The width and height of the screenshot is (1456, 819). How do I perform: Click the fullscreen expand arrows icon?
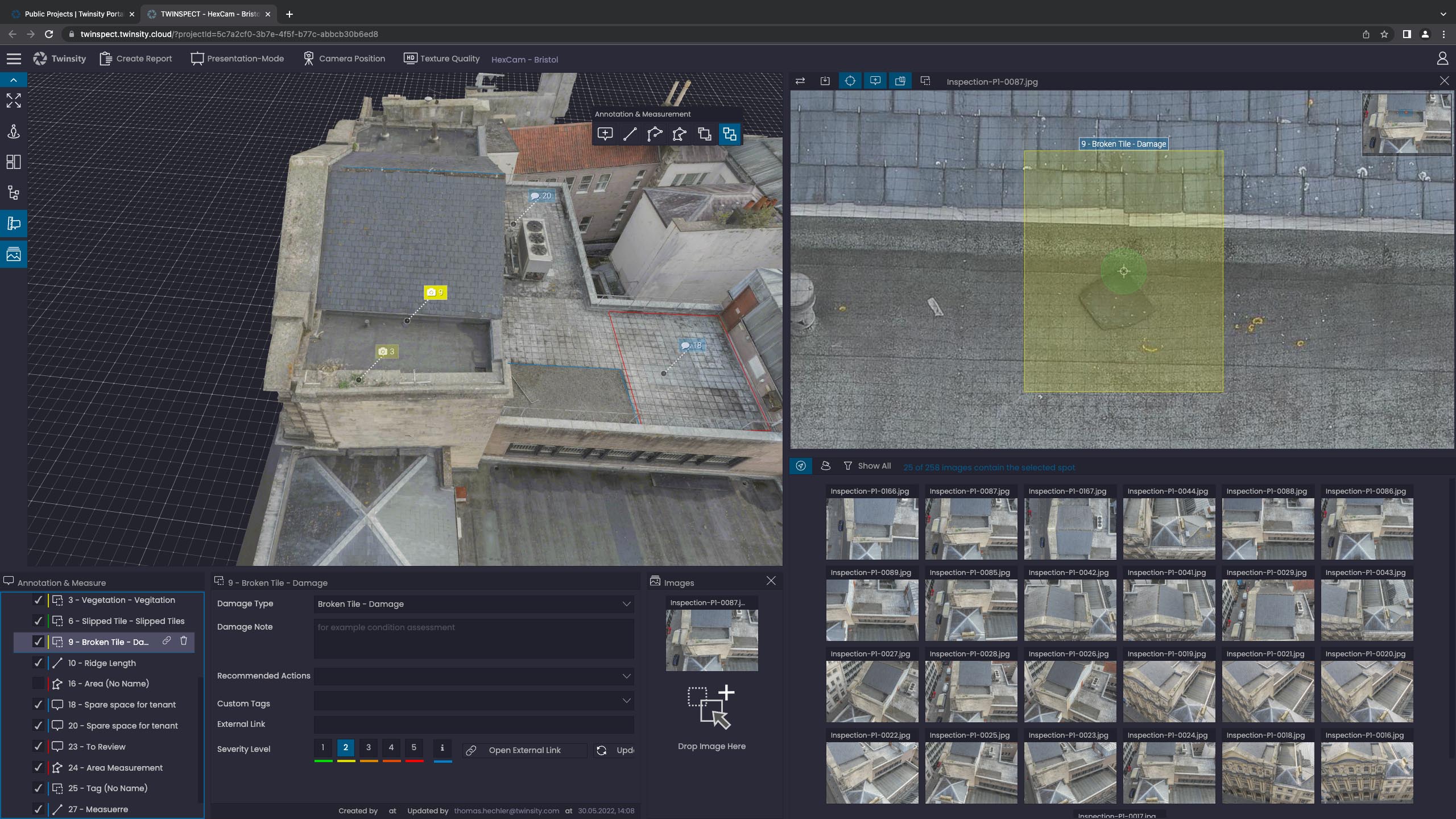14,101
